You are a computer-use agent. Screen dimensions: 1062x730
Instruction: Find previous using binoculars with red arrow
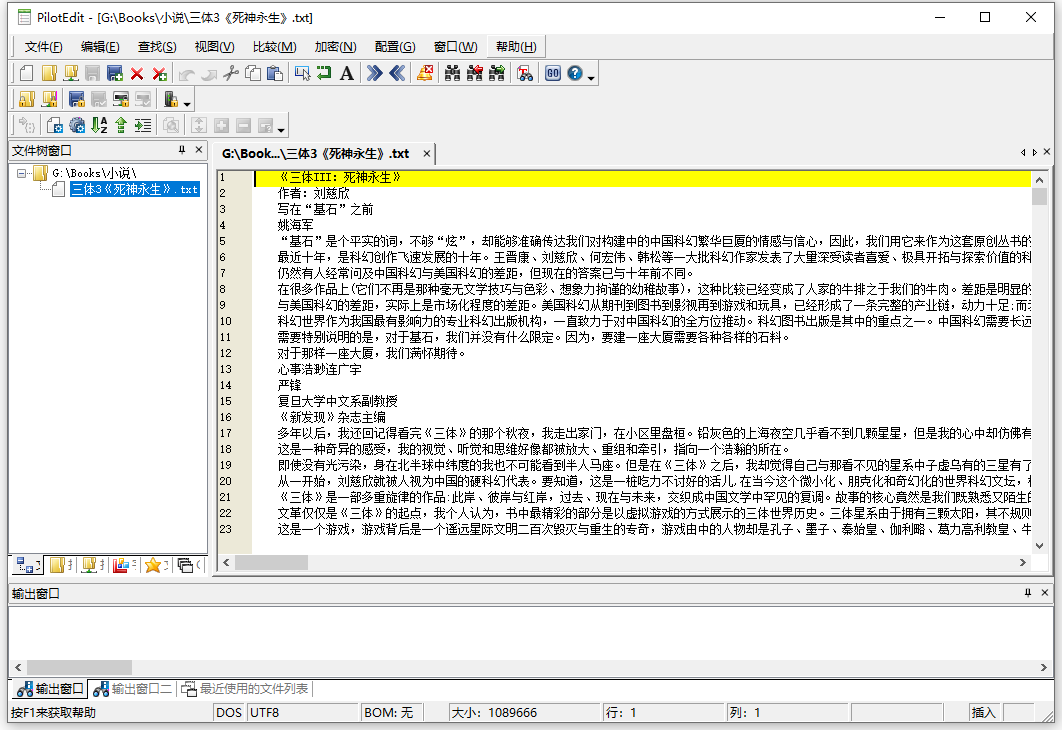click(474, 73)
